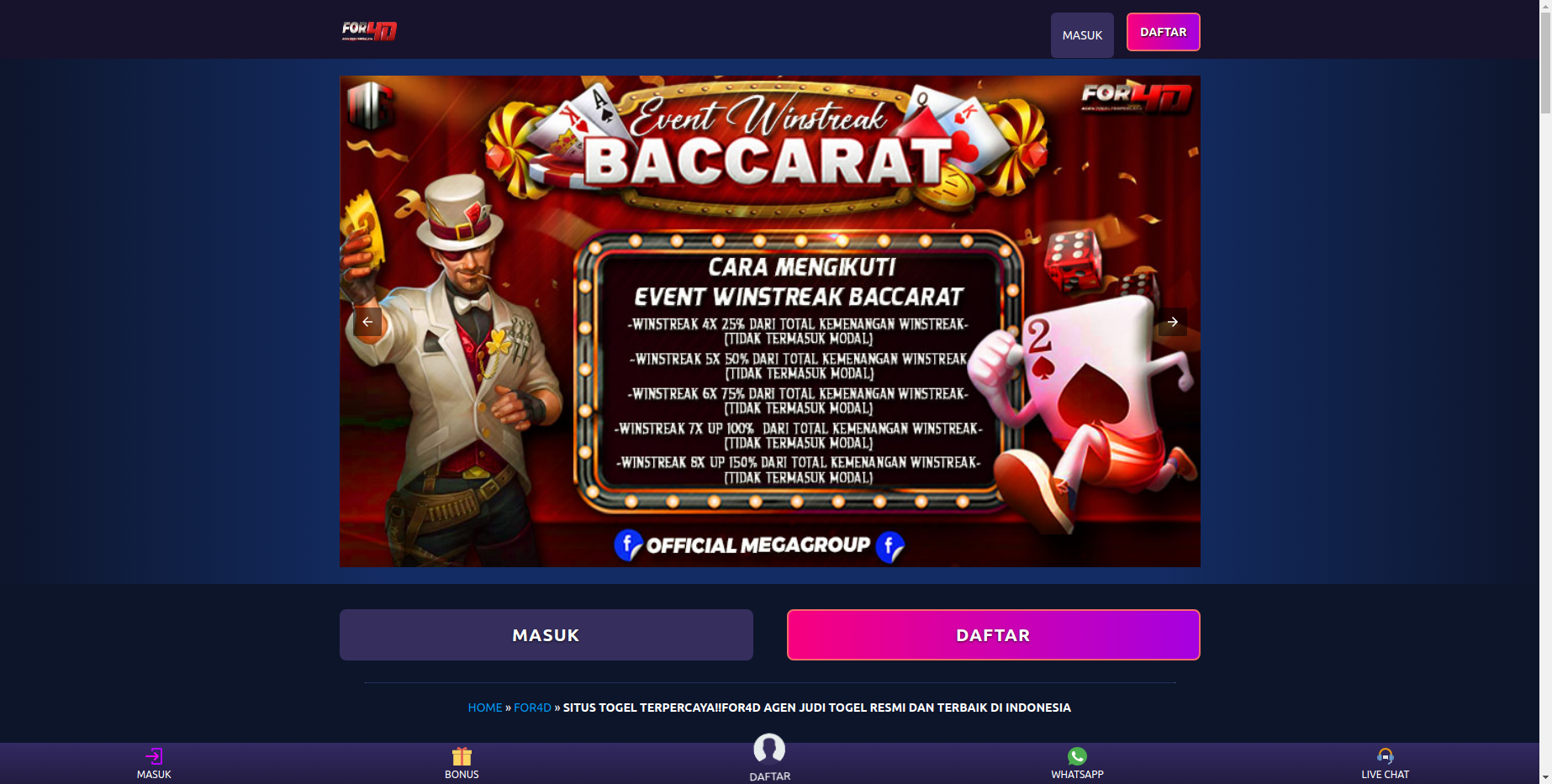1552x784 pixels.
Task: Click the MASUK button in header
Action: (x=1082, y=35)
